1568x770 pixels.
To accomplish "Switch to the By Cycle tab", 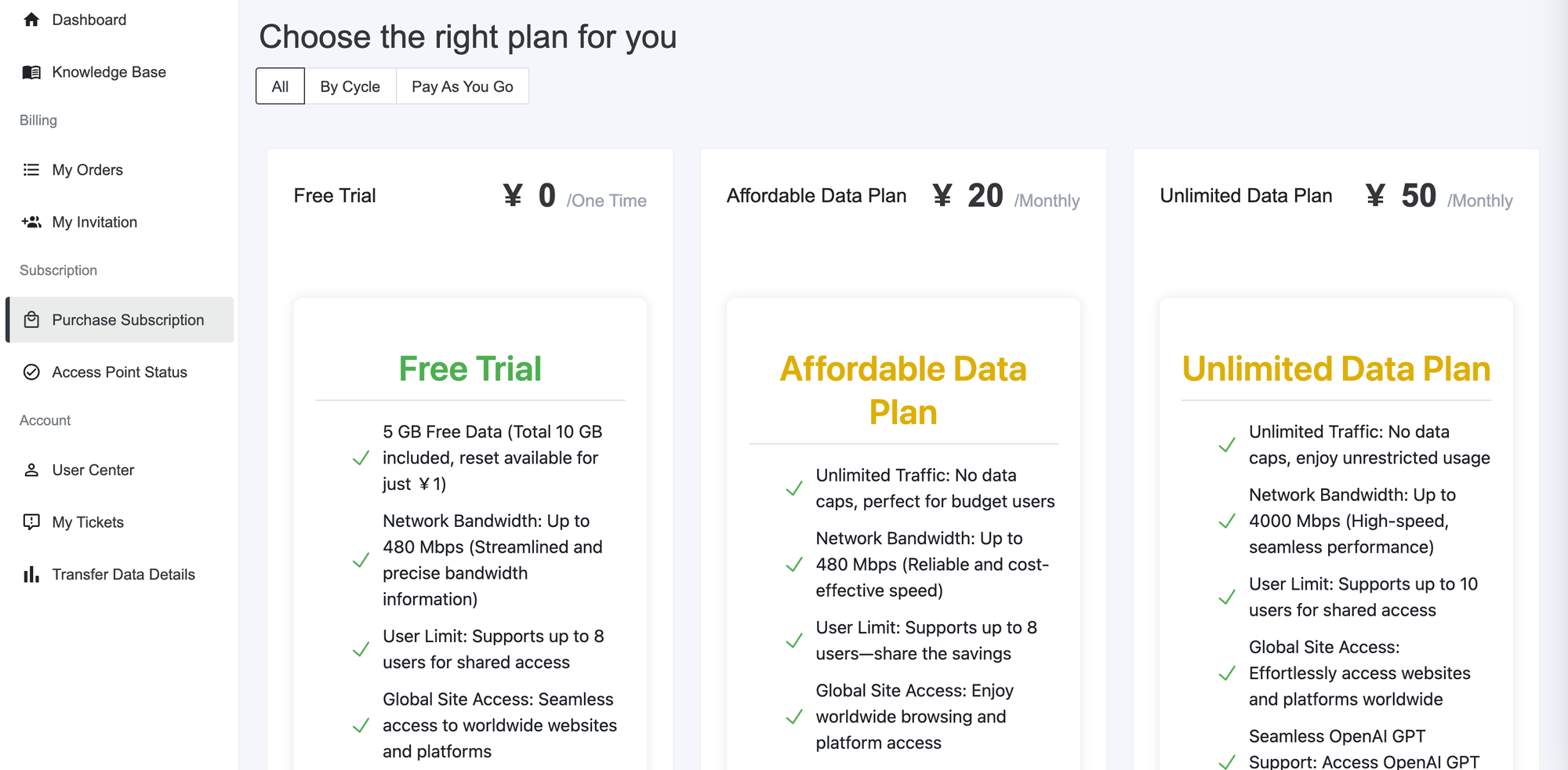I will coord(350,86).
